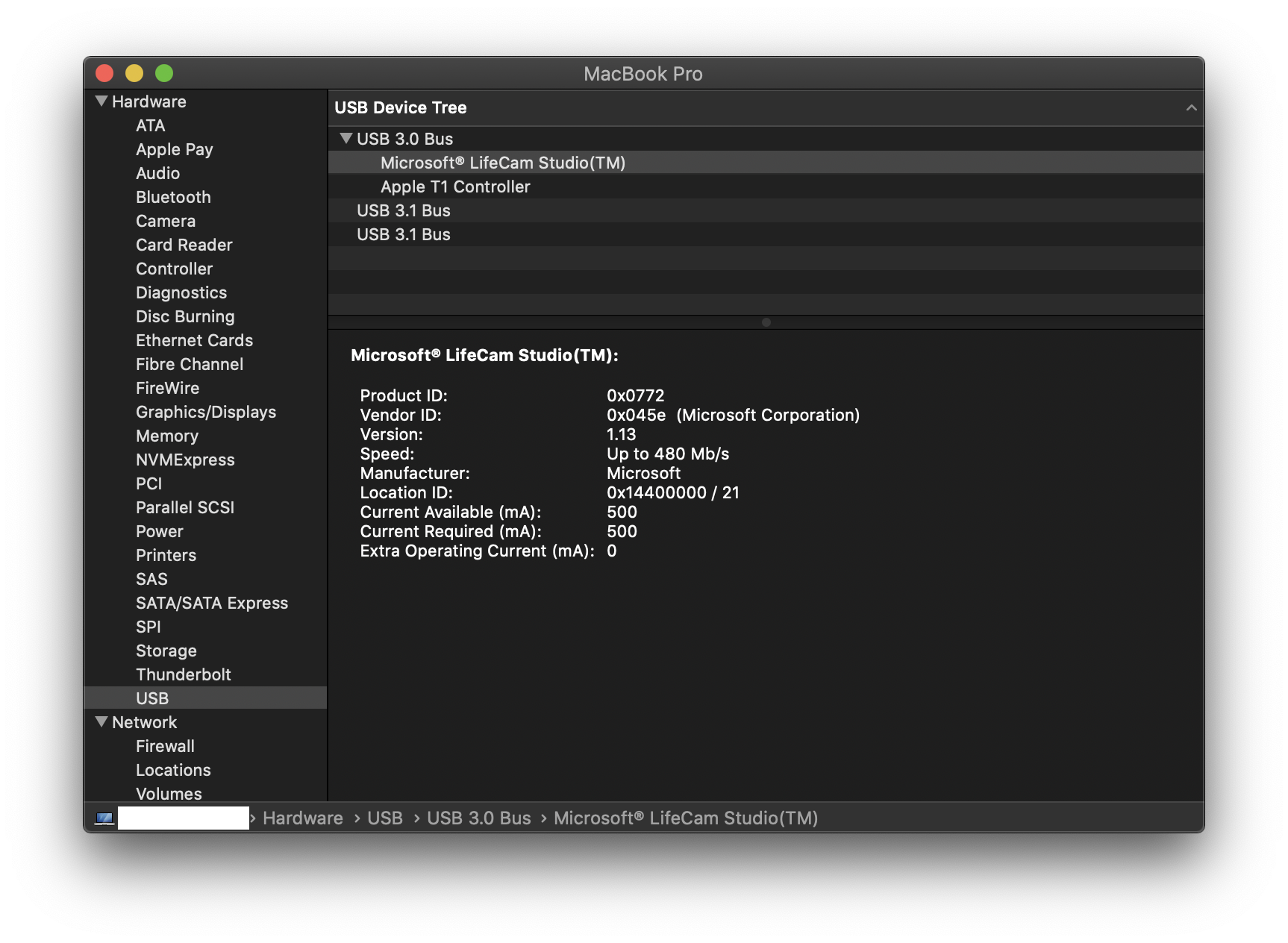1288x943 pixels.
Task: Click the Microsoft LifeCam Studio details heading
Action: 485,355
